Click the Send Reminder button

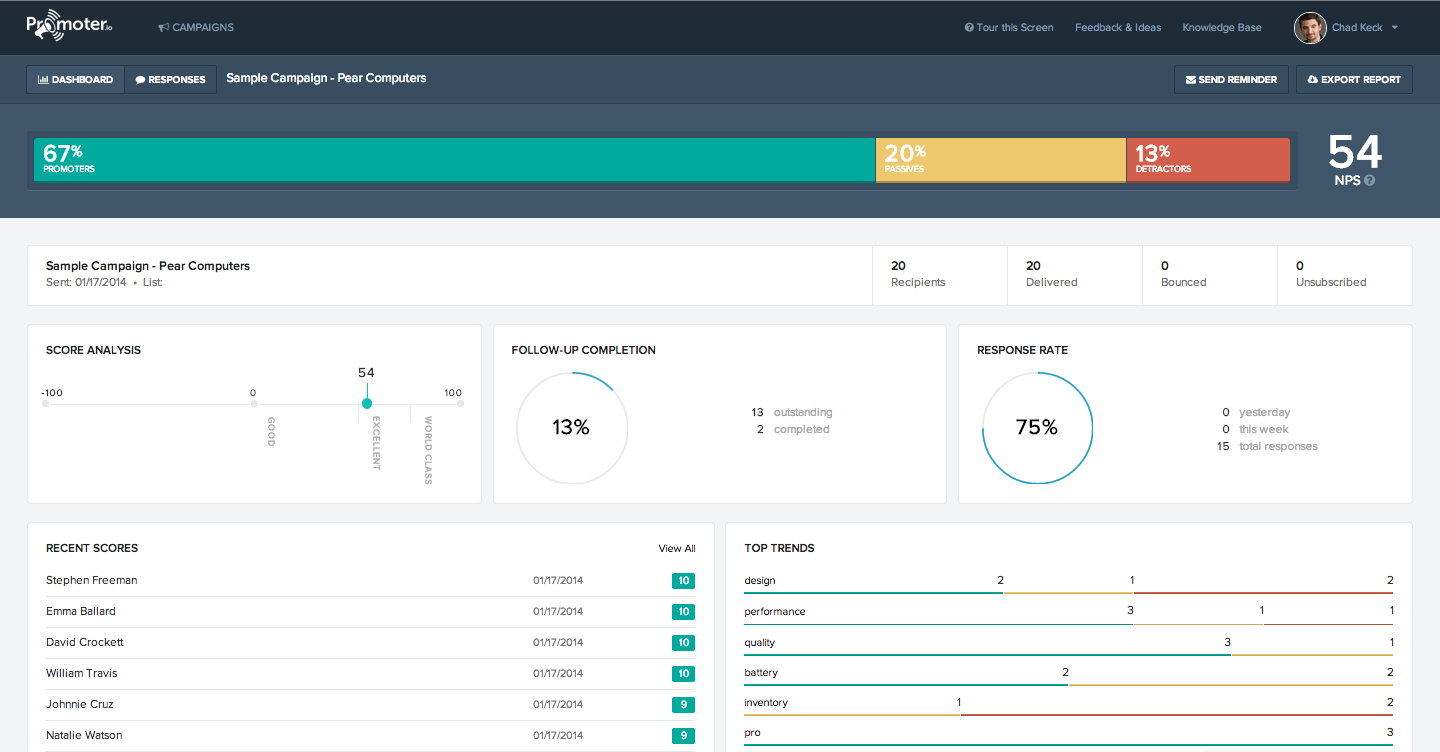tap(1231, 80)
